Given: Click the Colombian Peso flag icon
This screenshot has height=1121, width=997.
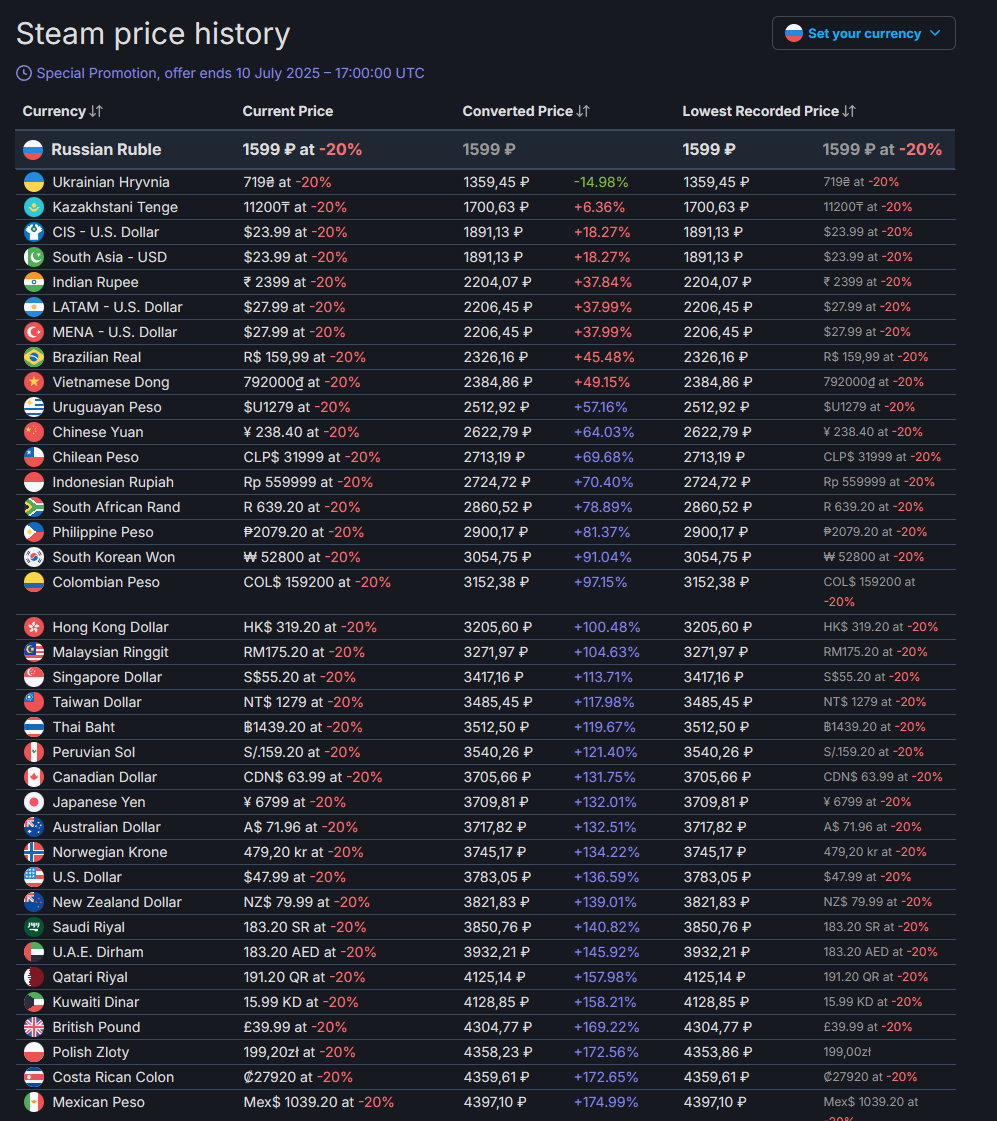Looking at the screenshot, I should 34,583.
